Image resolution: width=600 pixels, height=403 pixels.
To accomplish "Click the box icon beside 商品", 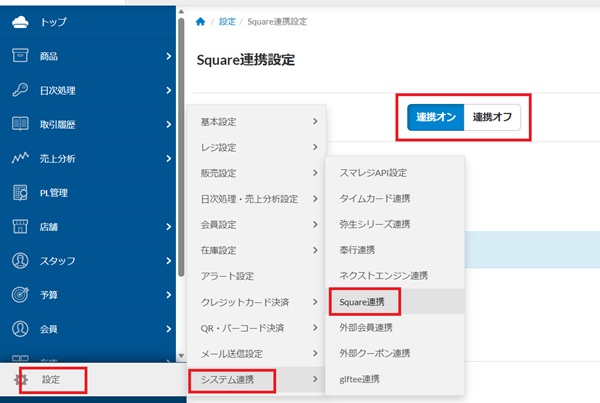I will click(x=20, y=56).
